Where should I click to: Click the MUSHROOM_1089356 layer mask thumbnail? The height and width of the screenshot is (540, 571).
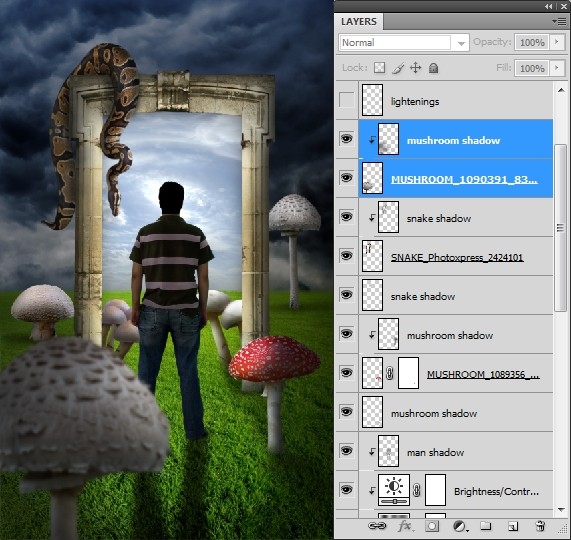(409, 373)
